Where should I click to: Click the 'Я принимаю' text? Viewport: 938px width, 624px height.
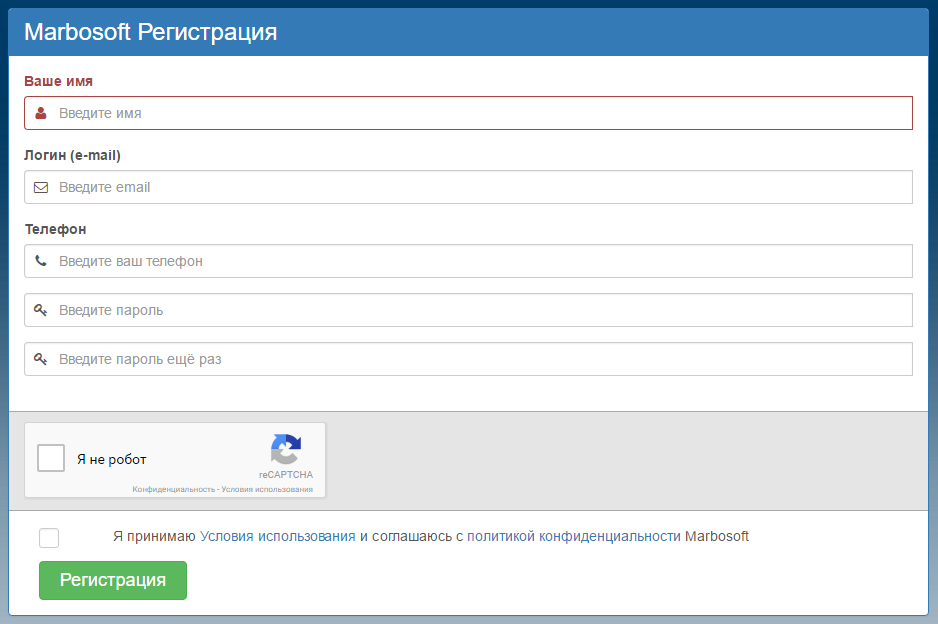point(154,537)
